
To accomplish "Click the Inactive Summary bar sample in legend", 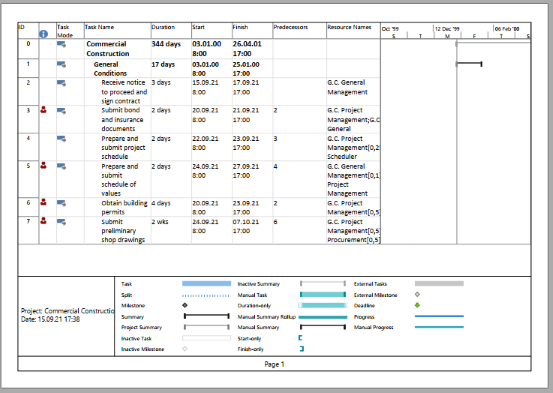I will 323,283.
